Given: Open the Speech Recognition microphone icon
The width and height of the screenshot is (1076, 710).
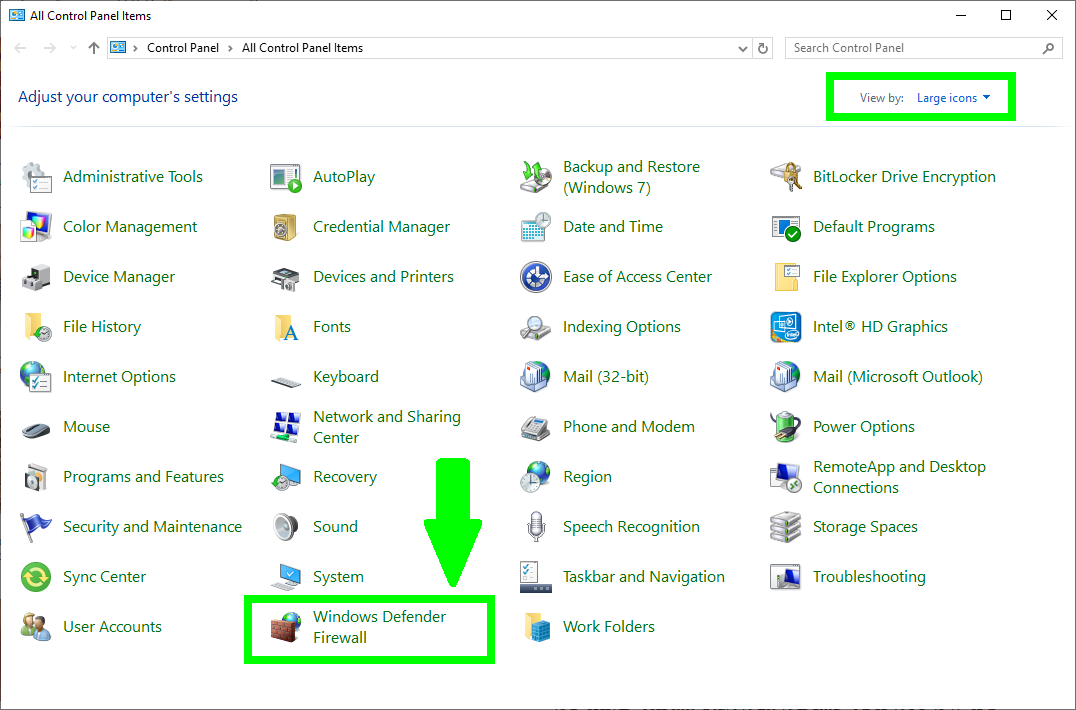Looking at the screenshot, I should [x=536, y=527].
